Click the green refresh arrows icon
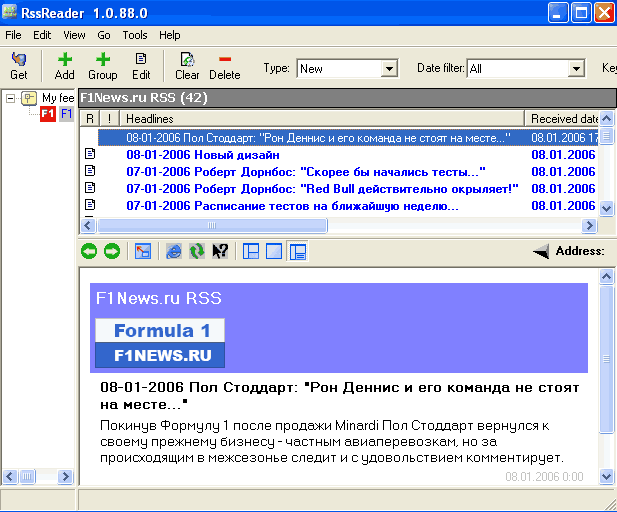 coord(197,251)
